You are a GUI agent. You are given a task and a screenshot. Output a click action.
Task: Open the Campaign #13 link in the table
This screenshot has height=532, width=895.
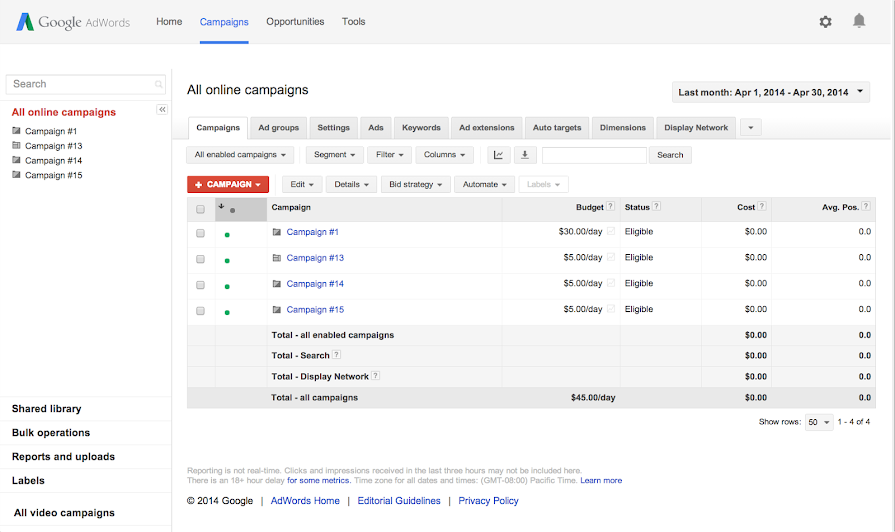point(315,258)
